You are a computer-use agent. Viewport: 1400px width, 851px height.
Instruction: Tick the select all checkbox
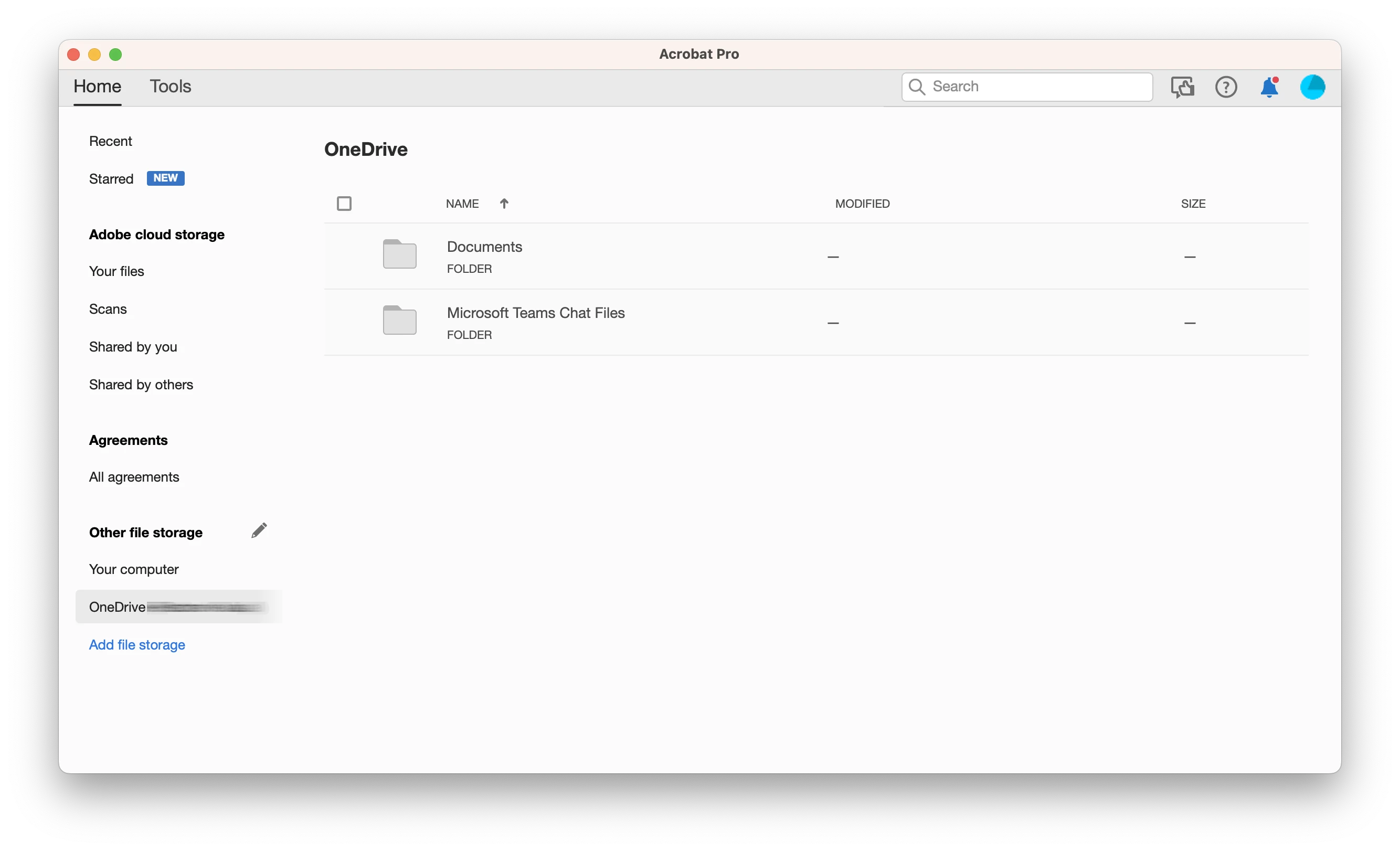(344, 204)
